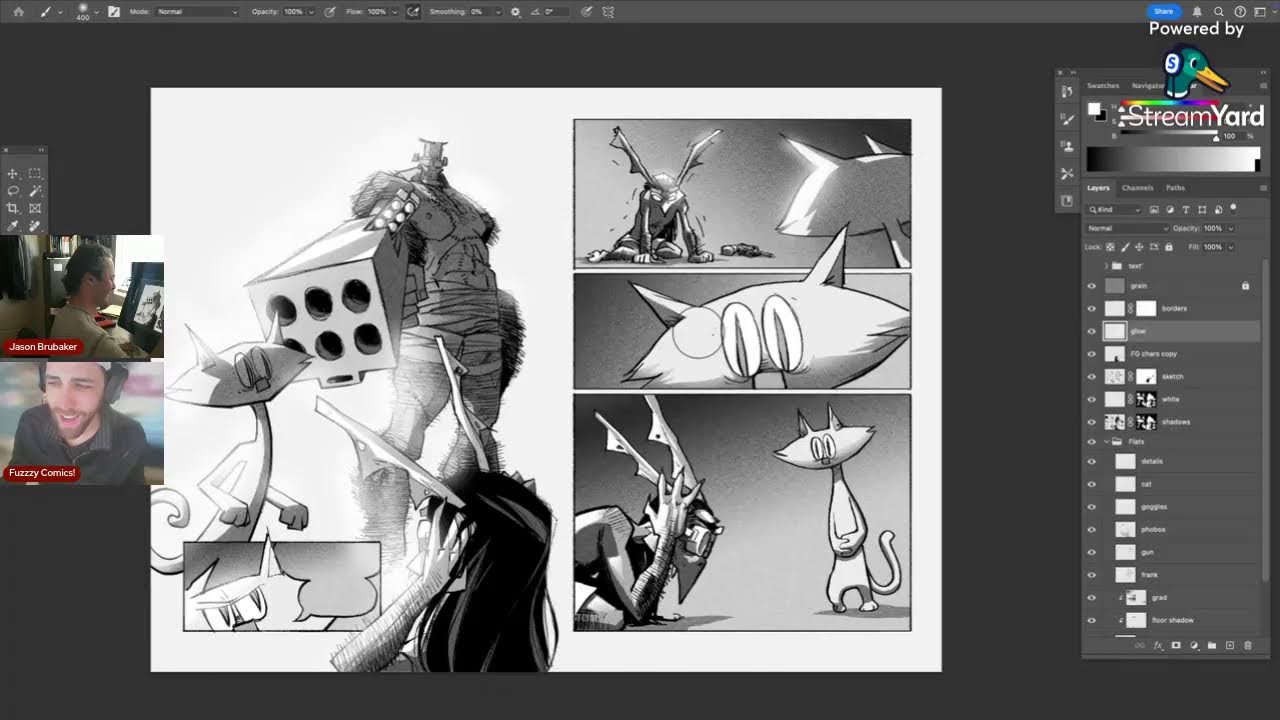1280x720 pixels.
Task: Click the Share button
Action: click(x=1163, y=12)
